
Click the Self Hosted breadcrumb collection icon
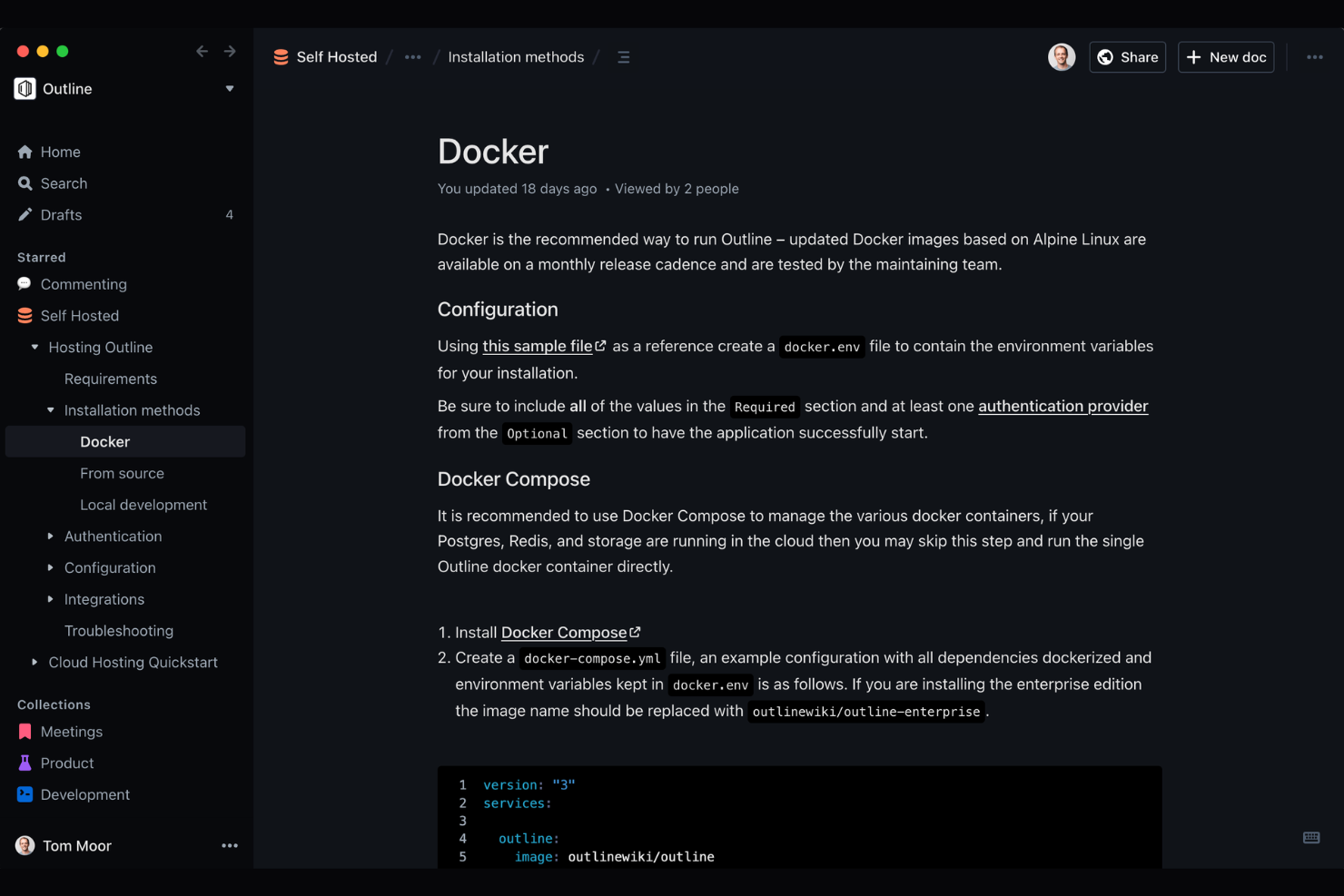(282, 57)
